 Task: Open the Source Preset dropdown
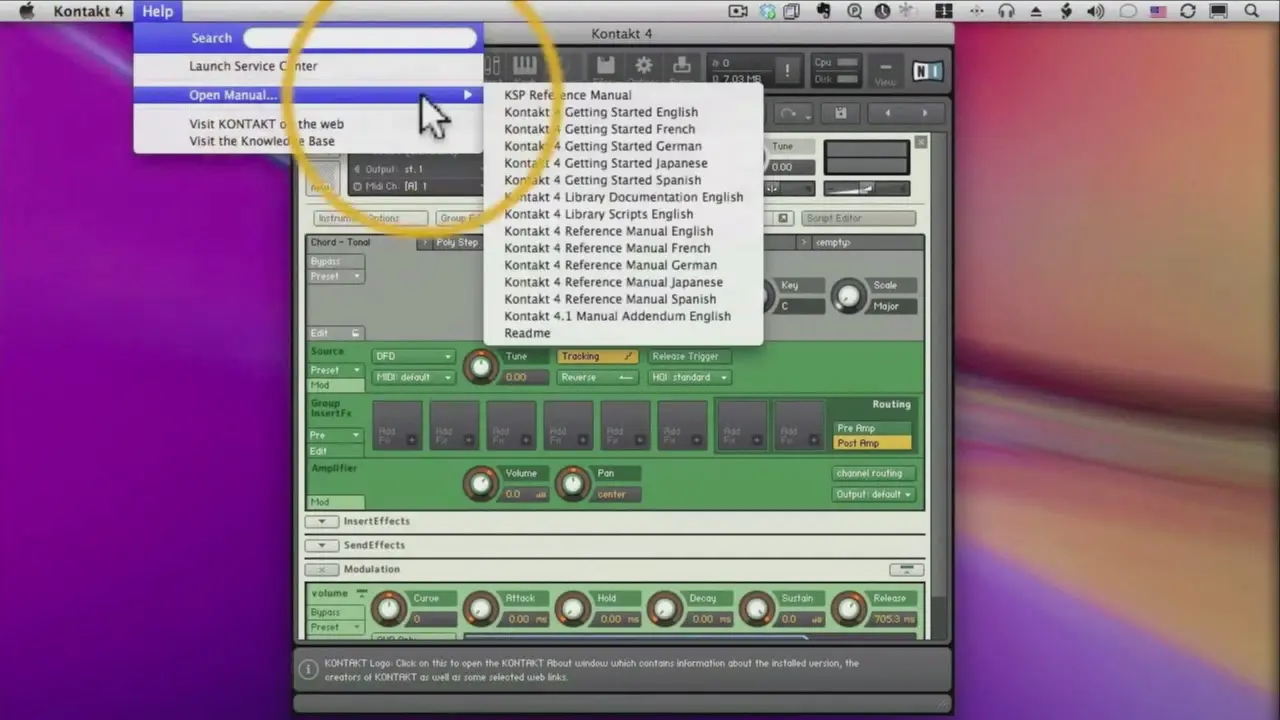(x=336, y=370)
